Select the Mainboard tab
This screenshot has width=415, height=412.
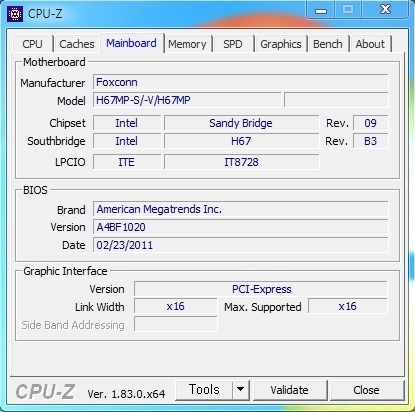(x=131, y=43)
